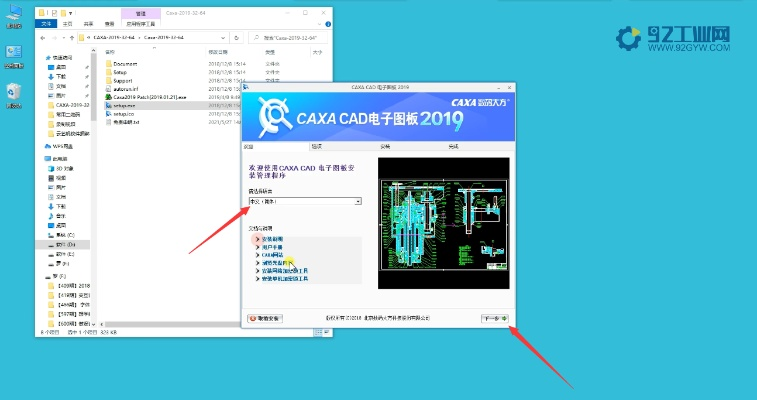757x400 pixels.
Task: Click the Explorer search box
Action: (x=289, y=38)
